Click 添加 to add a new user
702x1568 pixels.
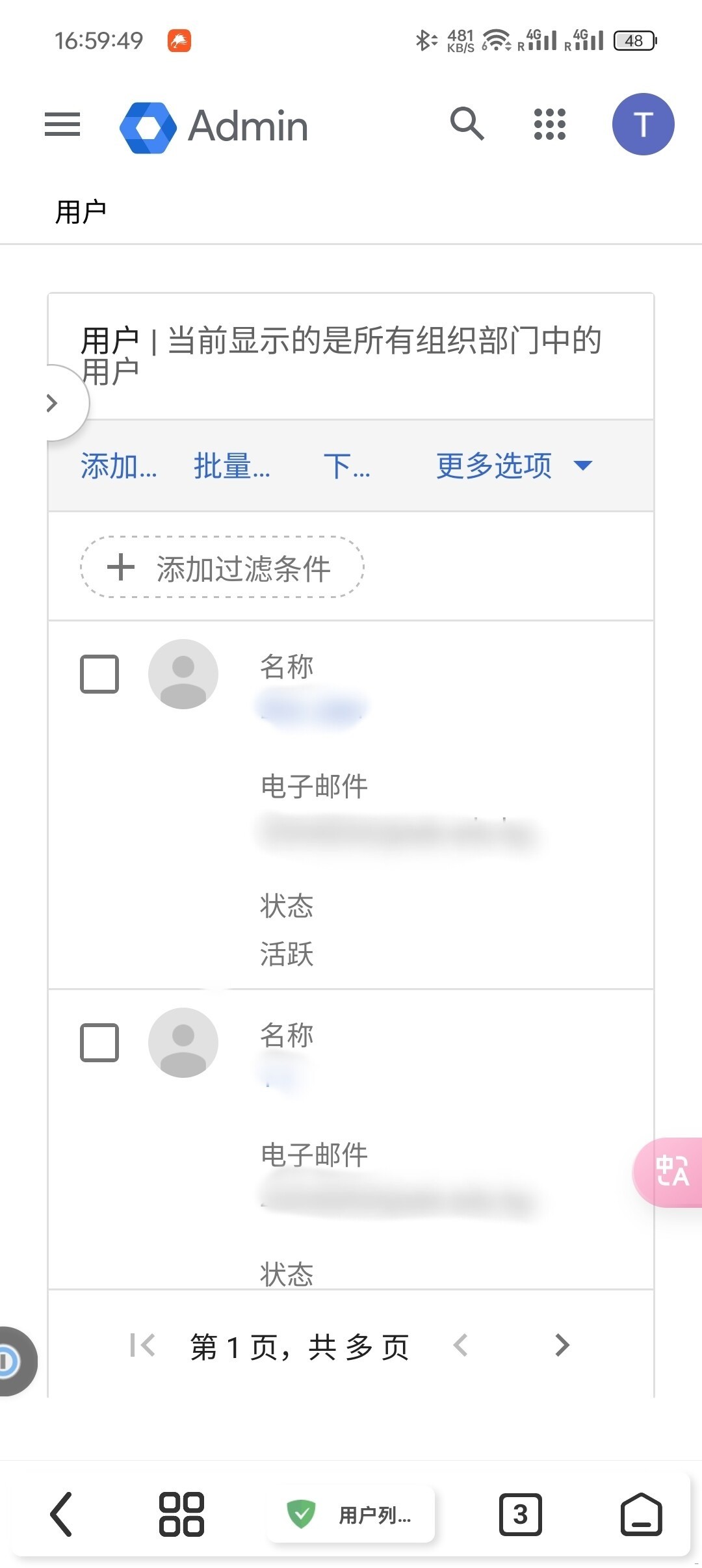118,465
